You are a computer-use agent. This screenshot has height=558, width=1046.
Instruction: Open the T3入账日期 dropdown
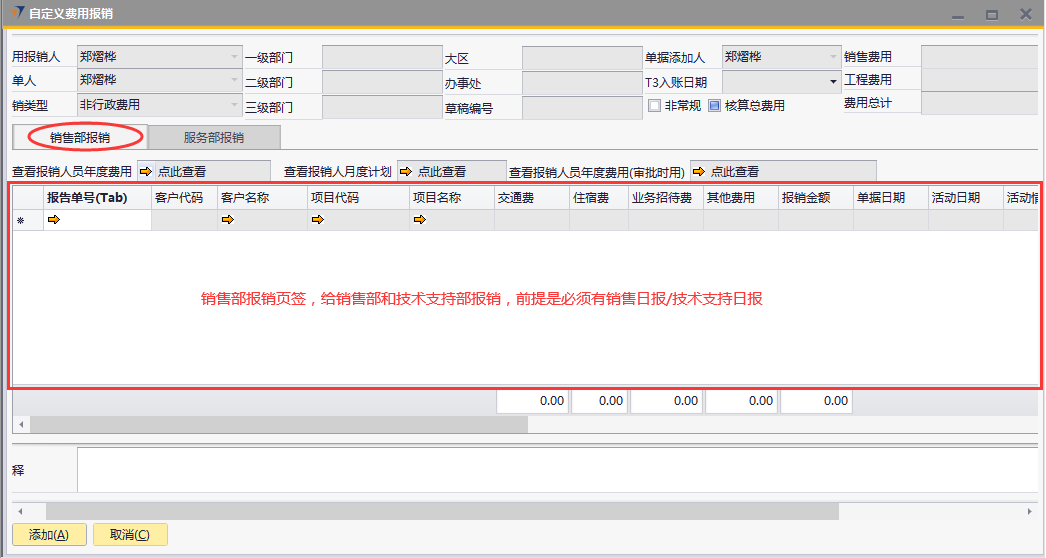(x=833, y=82)
